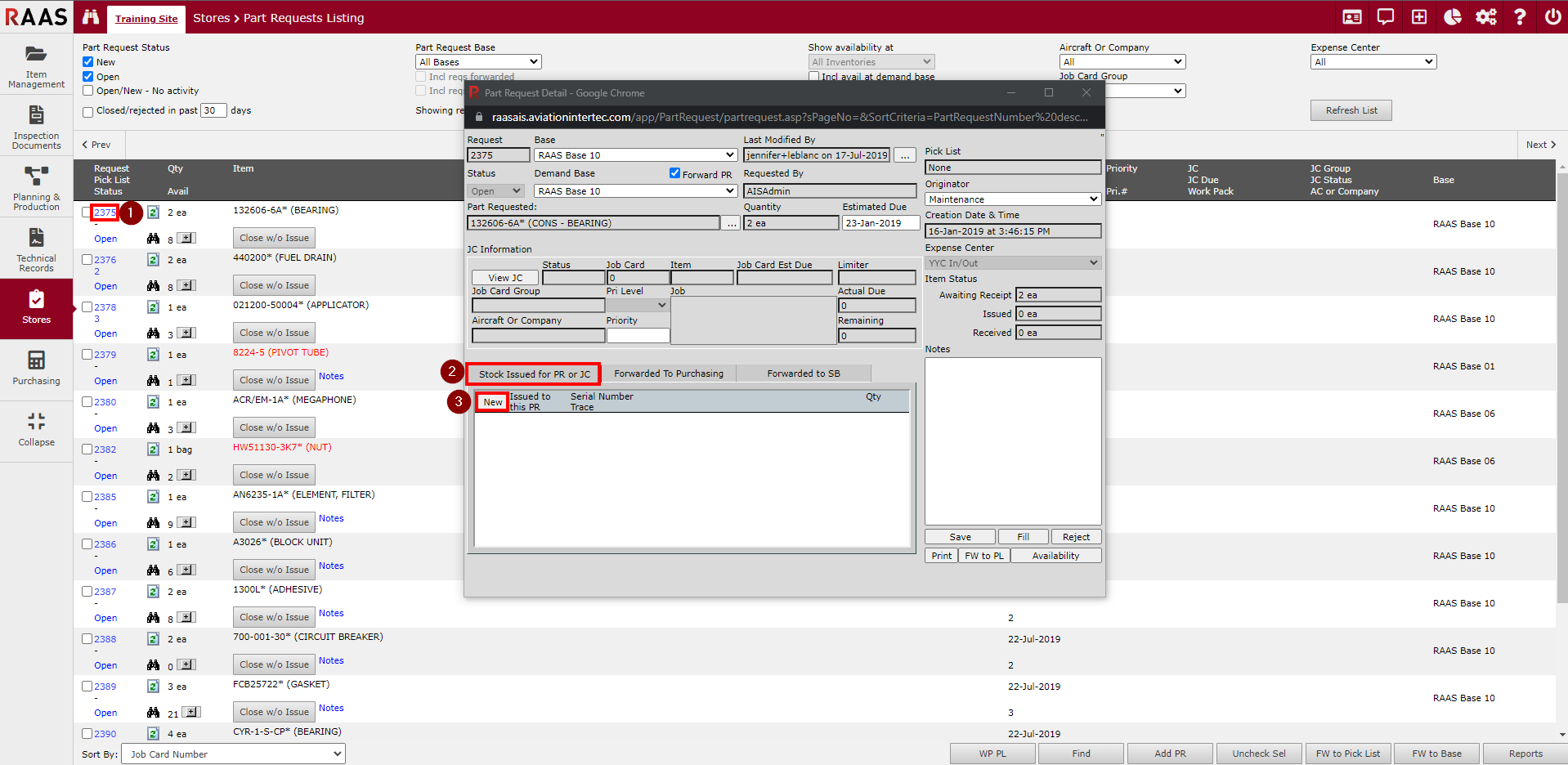Click the Quantity input field
The image size is (1568, 765).
click(x=790, y=223)
